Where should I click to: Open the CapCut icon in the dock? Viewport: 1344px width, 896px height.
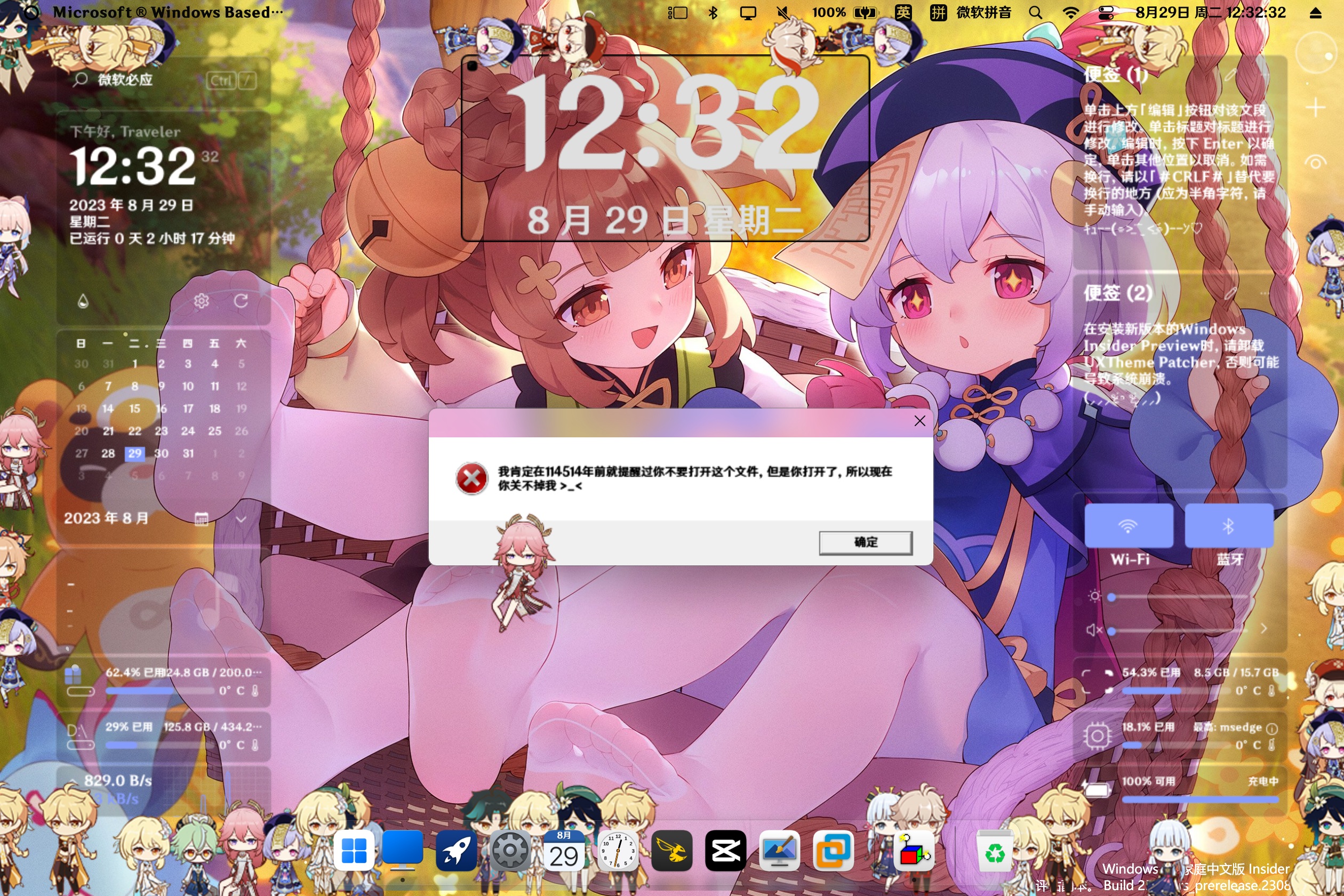[x=725, y=851]
